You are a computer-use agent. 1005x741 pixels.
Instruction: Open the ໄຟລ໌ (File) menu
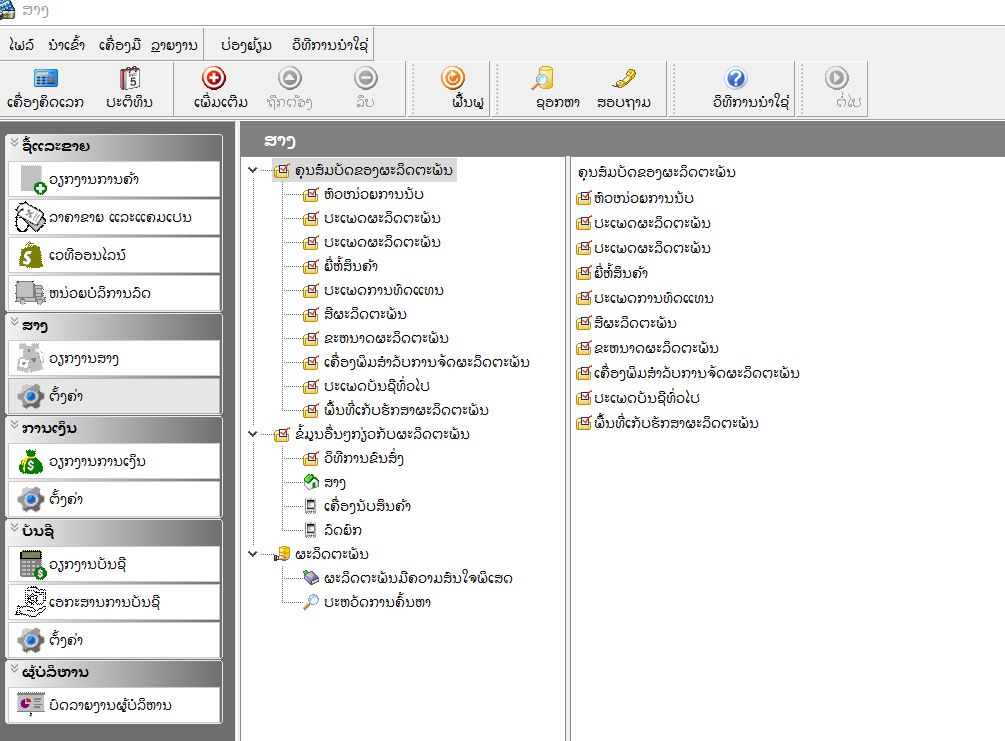(22, 45)
